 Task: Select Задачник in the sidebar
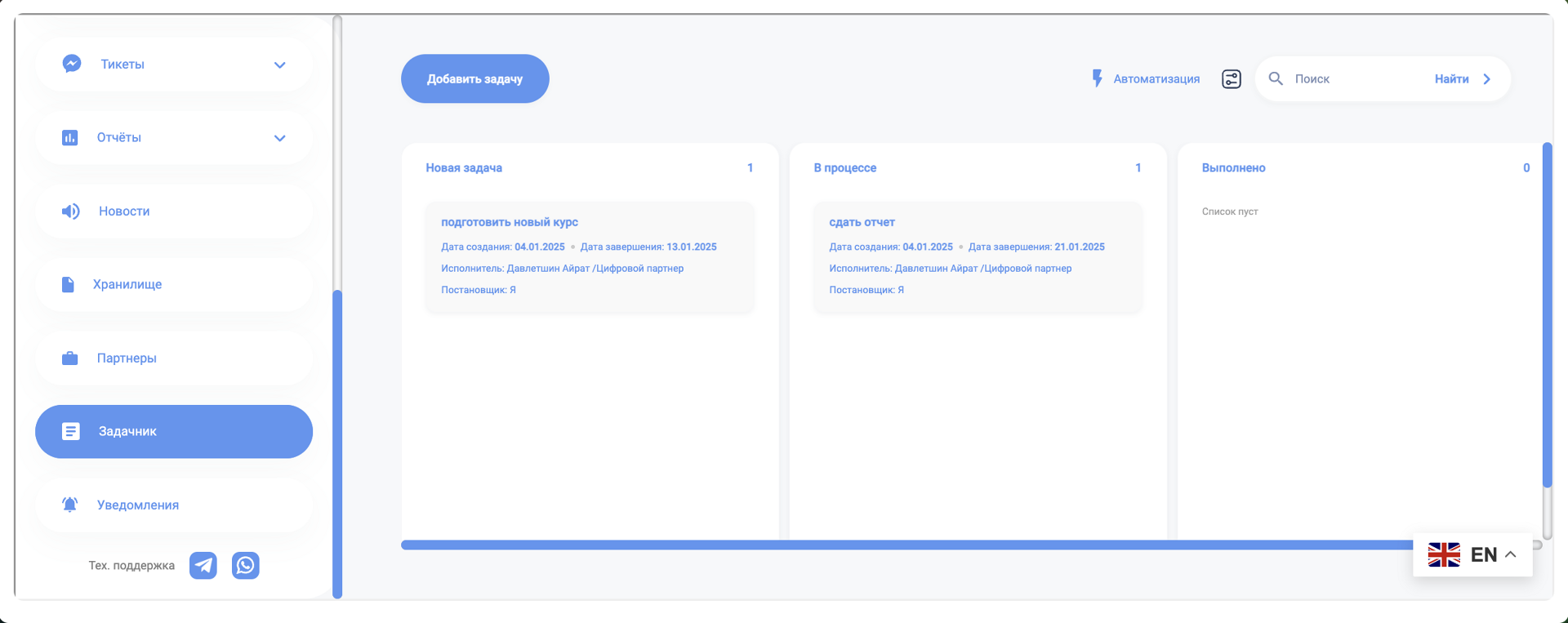pos(174,431)
